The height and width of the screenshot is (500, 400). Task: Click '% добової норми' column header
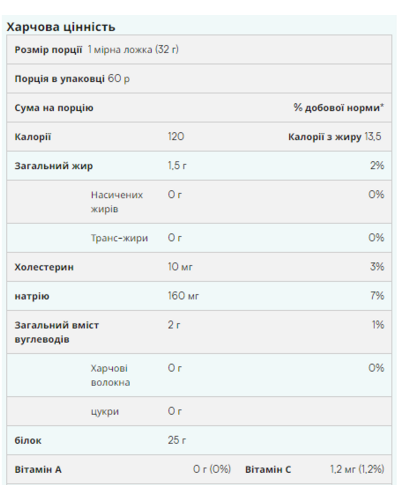click(338, 108)
